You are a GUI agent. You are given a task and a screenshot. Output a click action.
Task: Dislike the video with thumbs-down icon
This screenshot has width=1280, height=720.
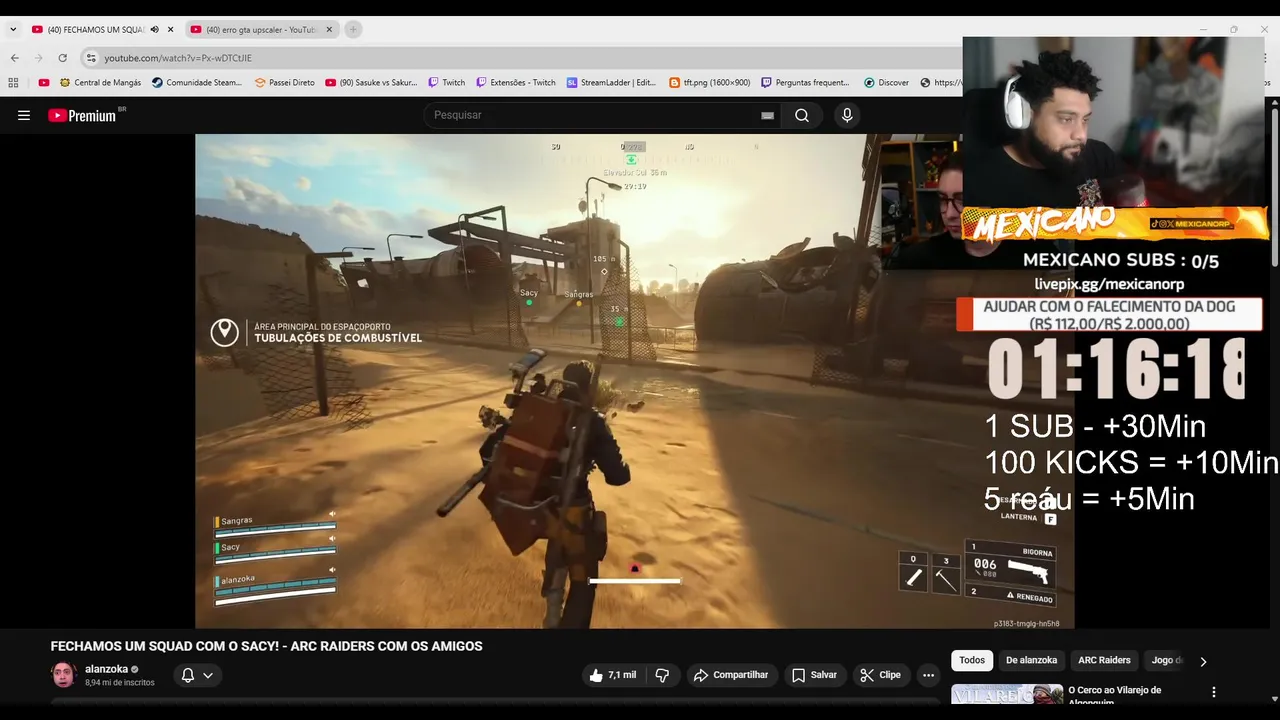[662, 675]
